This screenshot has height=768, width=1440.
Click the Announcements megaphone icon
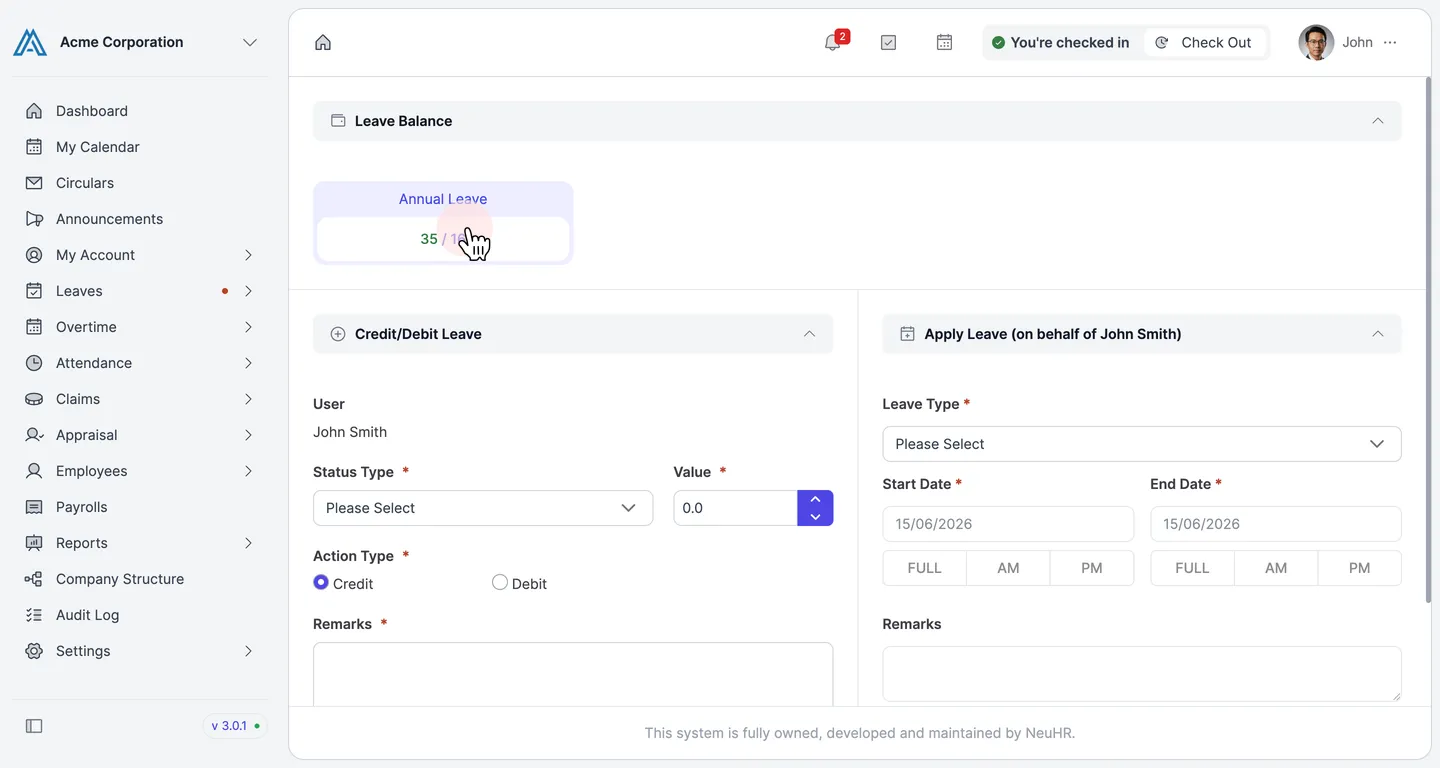point(34,219)
